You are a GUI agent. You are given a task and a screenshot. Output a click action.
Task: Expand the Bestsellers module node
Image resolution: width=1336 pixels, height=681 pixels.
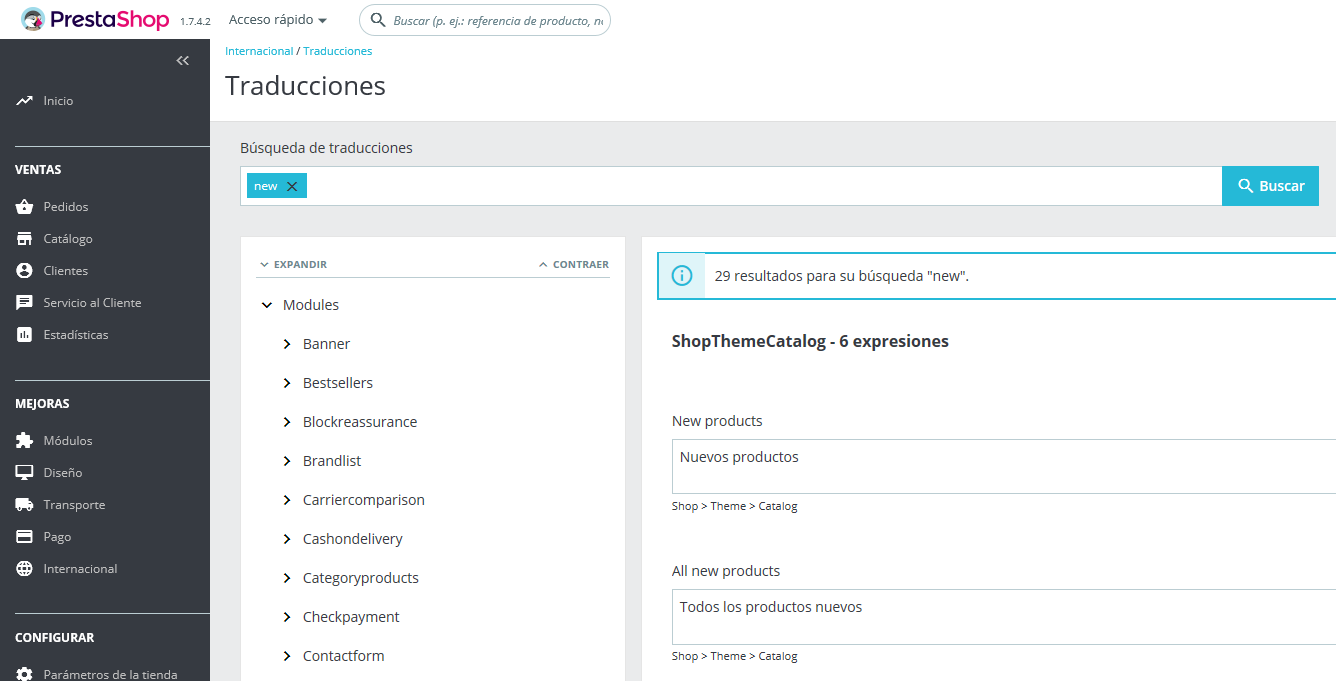click(x=287, y=383)
